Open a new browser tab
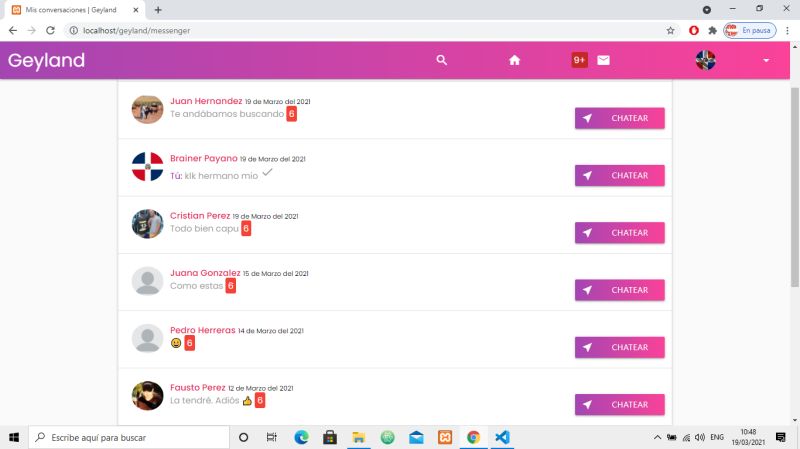The height and width of the screenshot is (449, 800). coord(158,10)
